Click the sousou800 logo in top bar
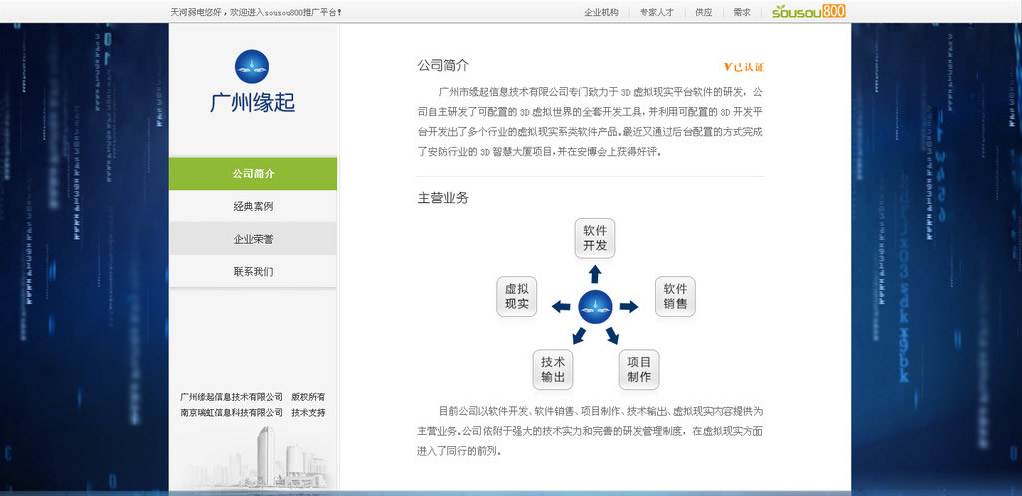Image resolution: width=1022 pixels, height=496 pixels. [809, 11]
